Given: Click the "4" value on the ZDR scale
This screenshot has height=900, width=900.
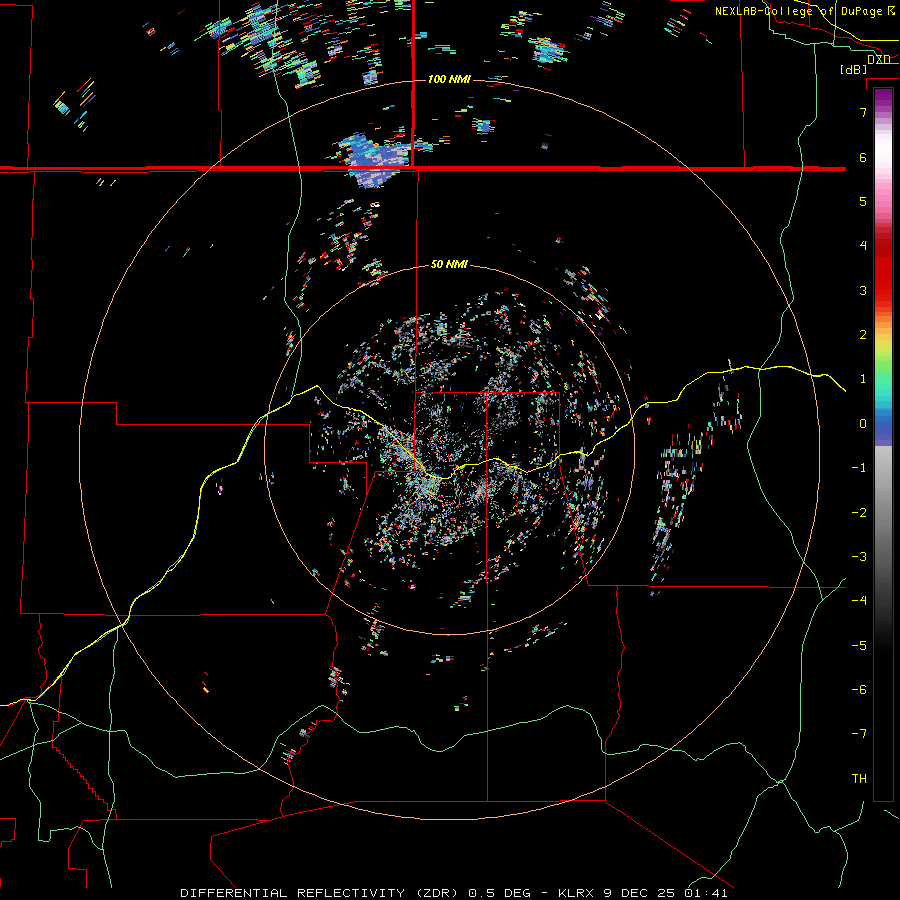Looking at the screenshot, I should [x=863, y=246].
